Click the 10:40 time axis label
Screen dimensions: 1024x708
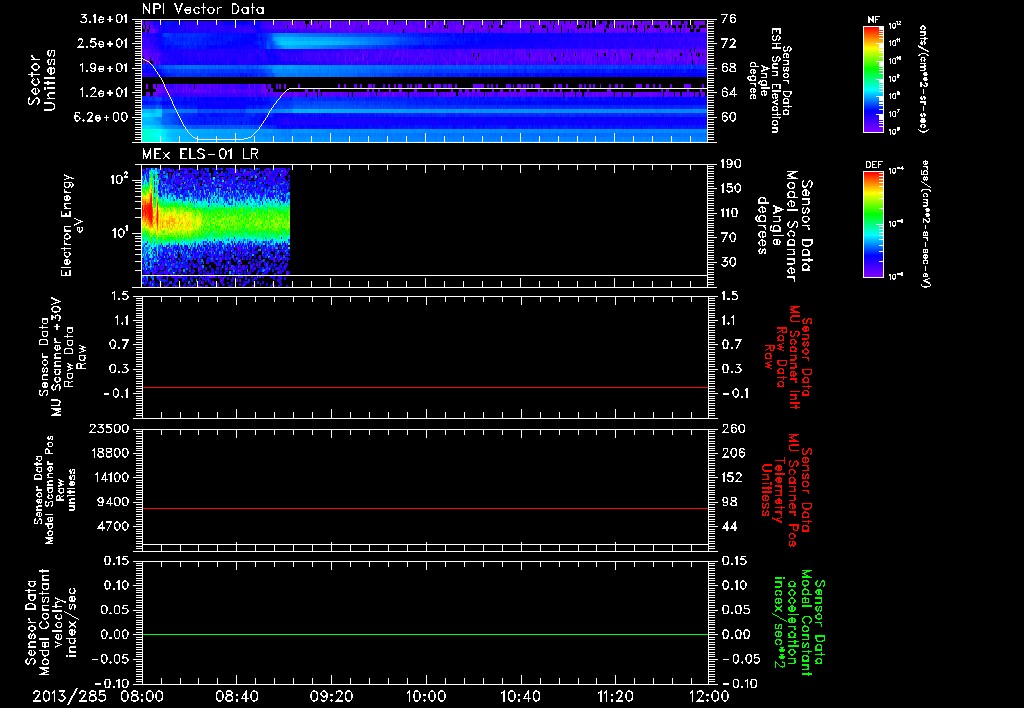click(520, 695)
